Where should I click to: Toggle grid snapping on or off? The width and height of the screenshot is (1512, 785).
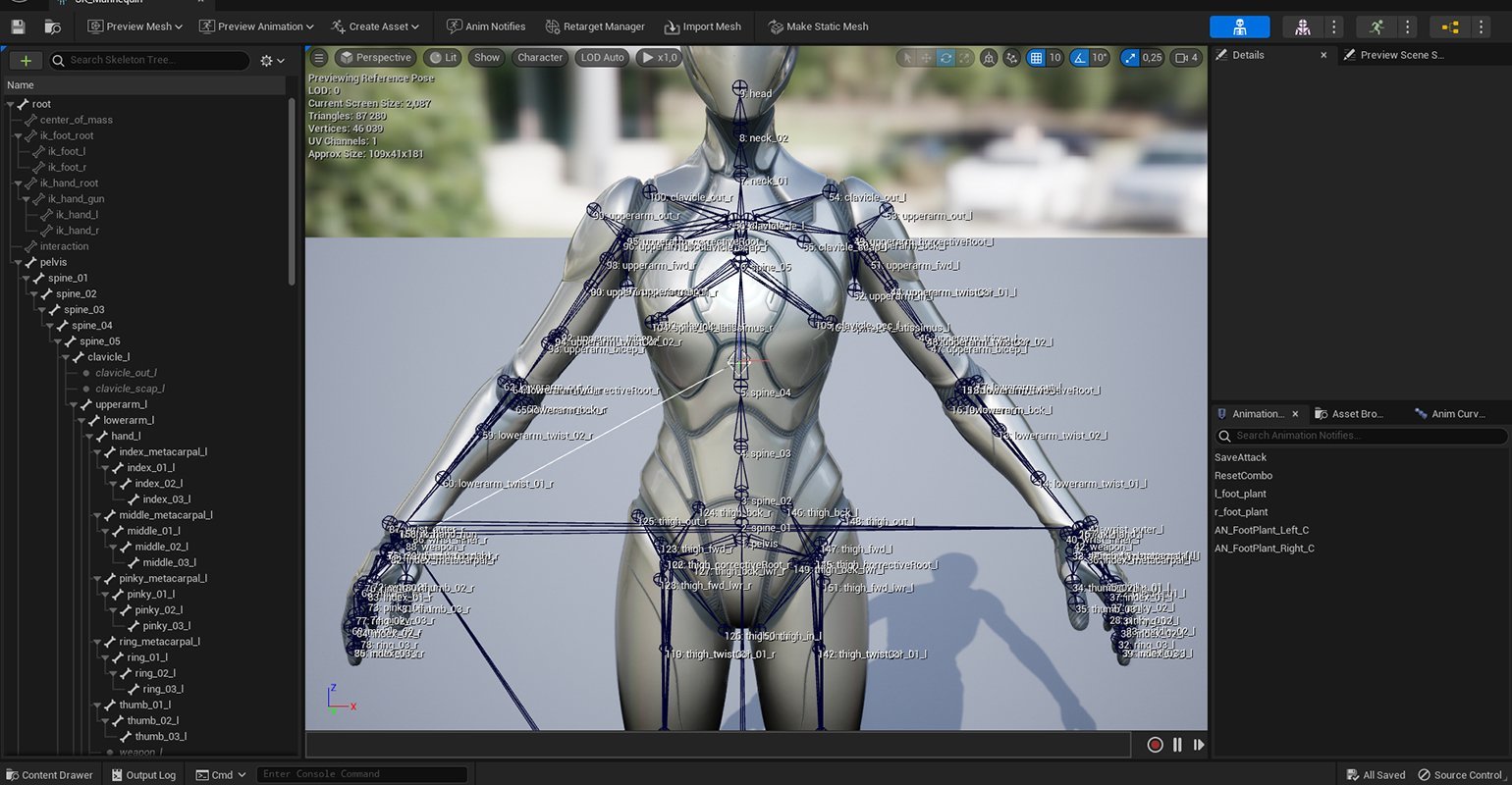(x=1035, y=58)
